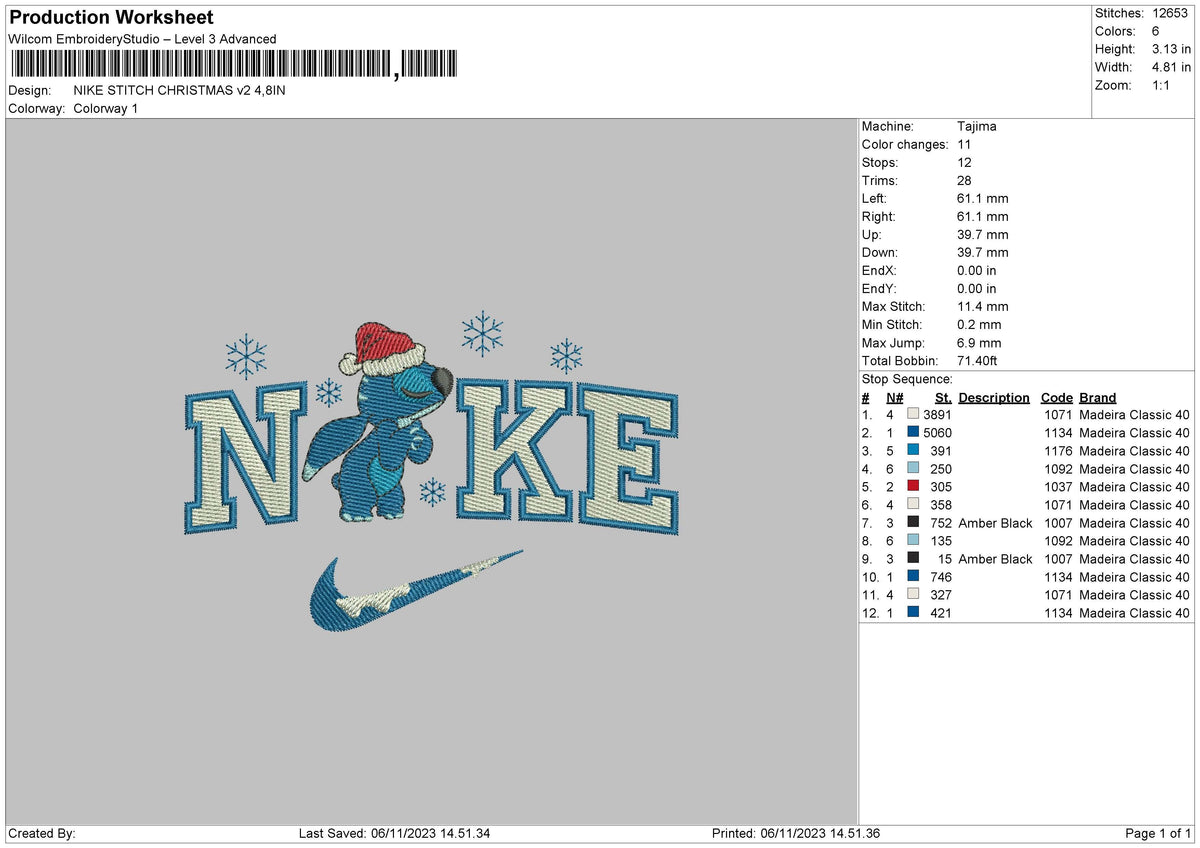Click the 'Created By:' footer label
The image size is (1200, 848).
coord(42,833)
